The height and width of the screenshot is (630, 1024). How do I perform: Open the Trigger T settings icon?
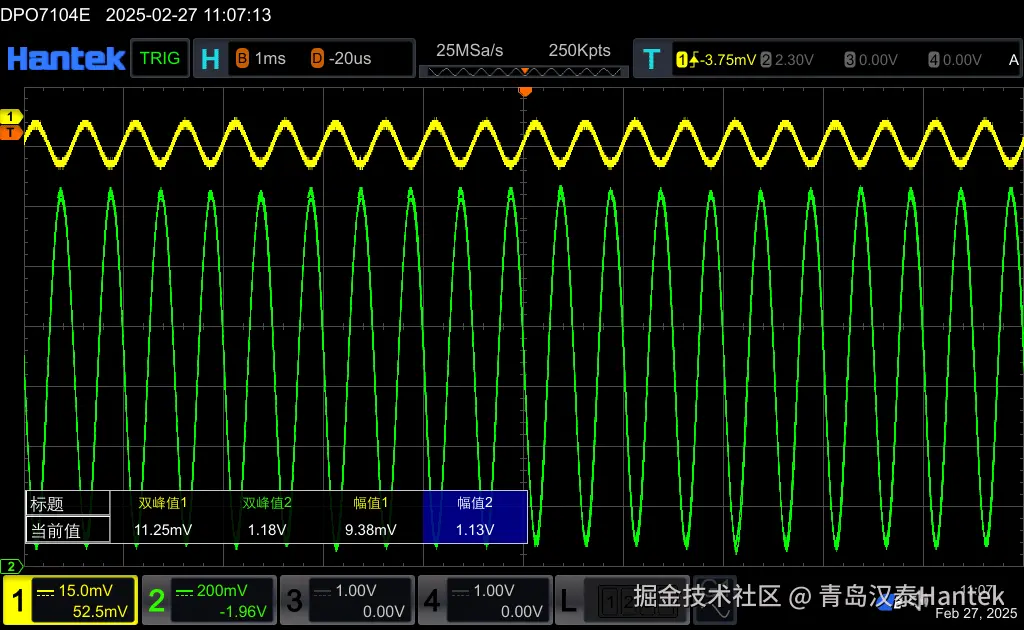click(x=652, y=59)
